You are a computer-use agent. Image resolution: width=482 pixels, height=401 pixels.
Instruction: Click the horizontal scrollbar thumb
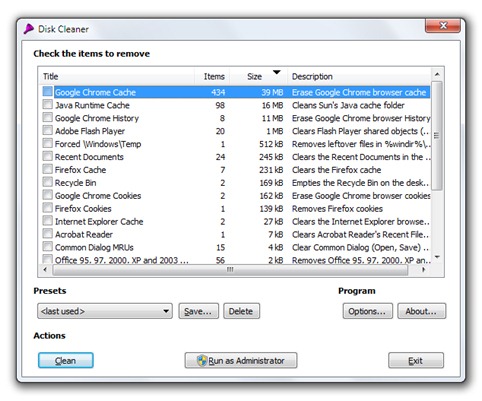tap(230, 269)
